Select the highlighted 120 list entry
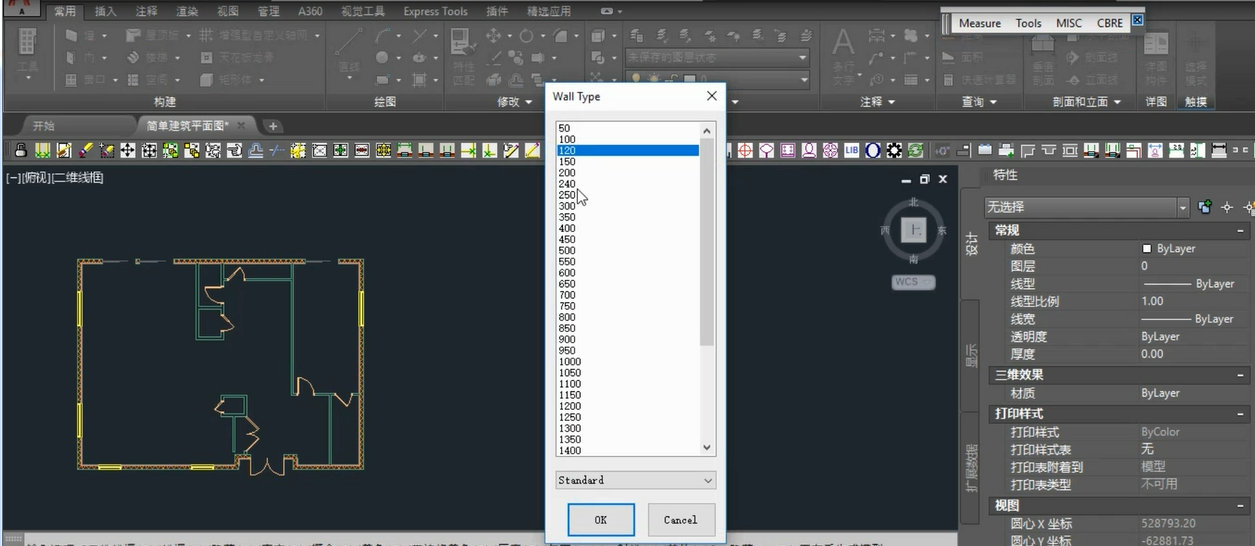 628,151
